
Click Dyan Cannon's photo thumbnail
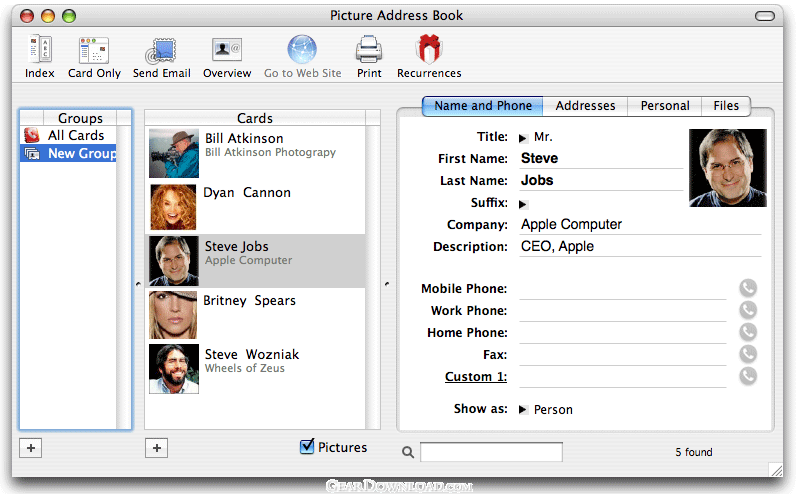pos(173,207)
